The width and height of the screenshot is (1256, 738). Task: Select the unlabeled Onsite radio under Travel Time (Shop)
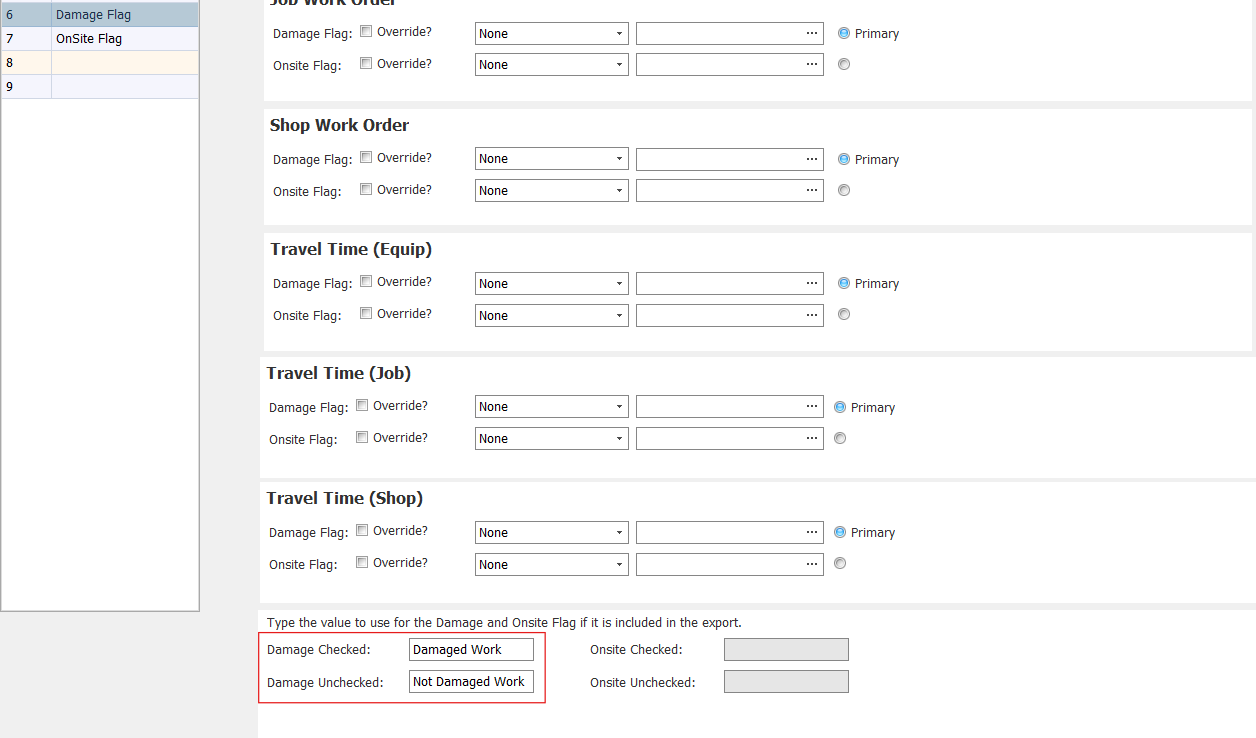[839, 563]
